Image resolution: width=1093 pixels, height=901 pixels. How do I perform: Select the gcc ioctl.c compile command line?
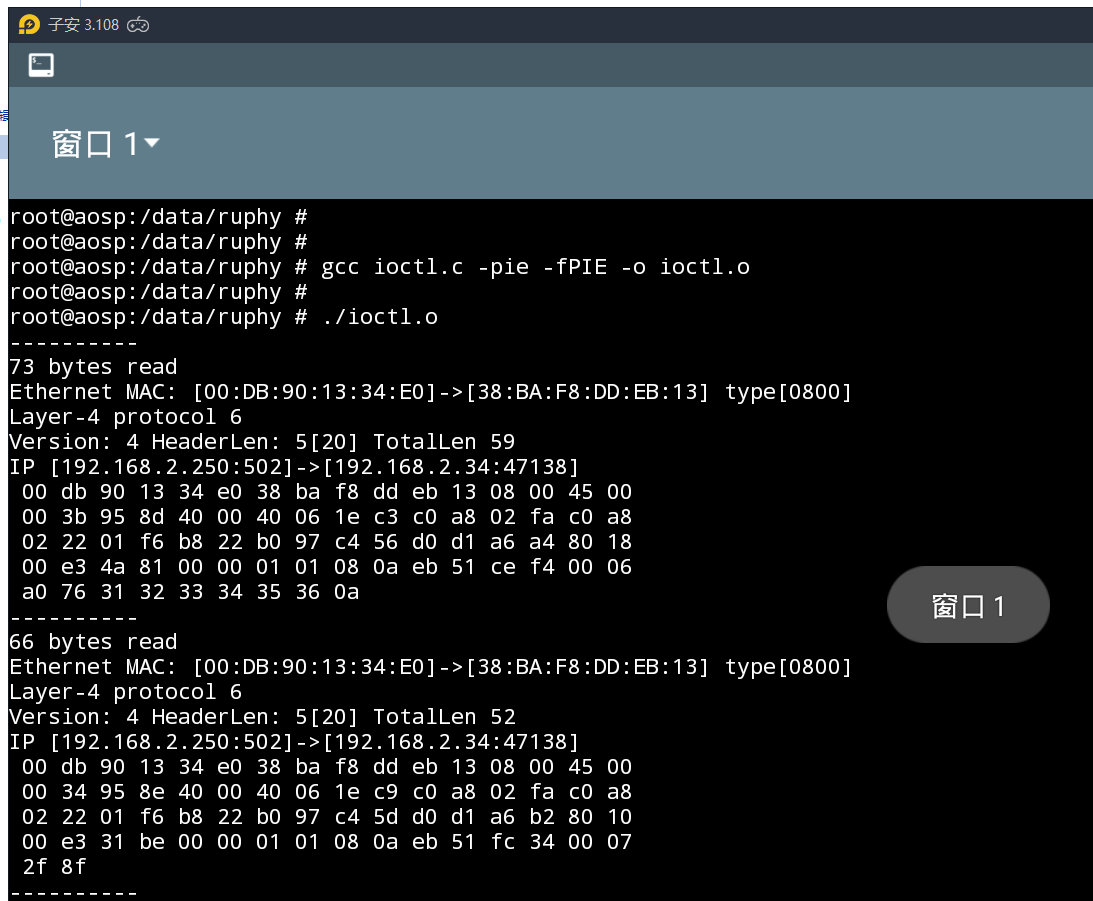[380, 267]
